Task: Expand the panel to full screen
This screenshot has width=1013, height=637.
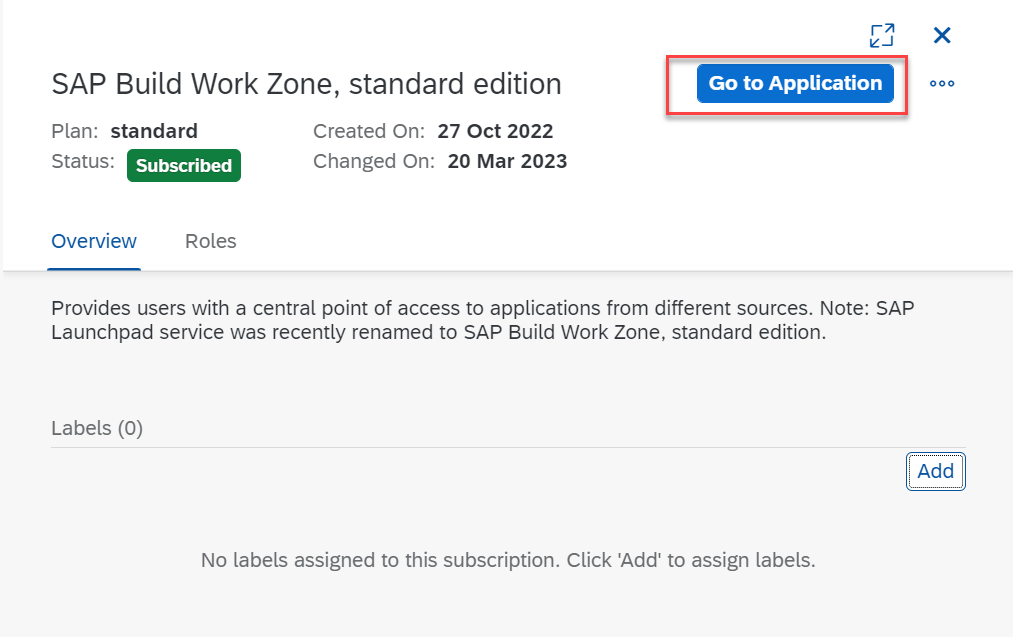Action: (x=881, y=36)
